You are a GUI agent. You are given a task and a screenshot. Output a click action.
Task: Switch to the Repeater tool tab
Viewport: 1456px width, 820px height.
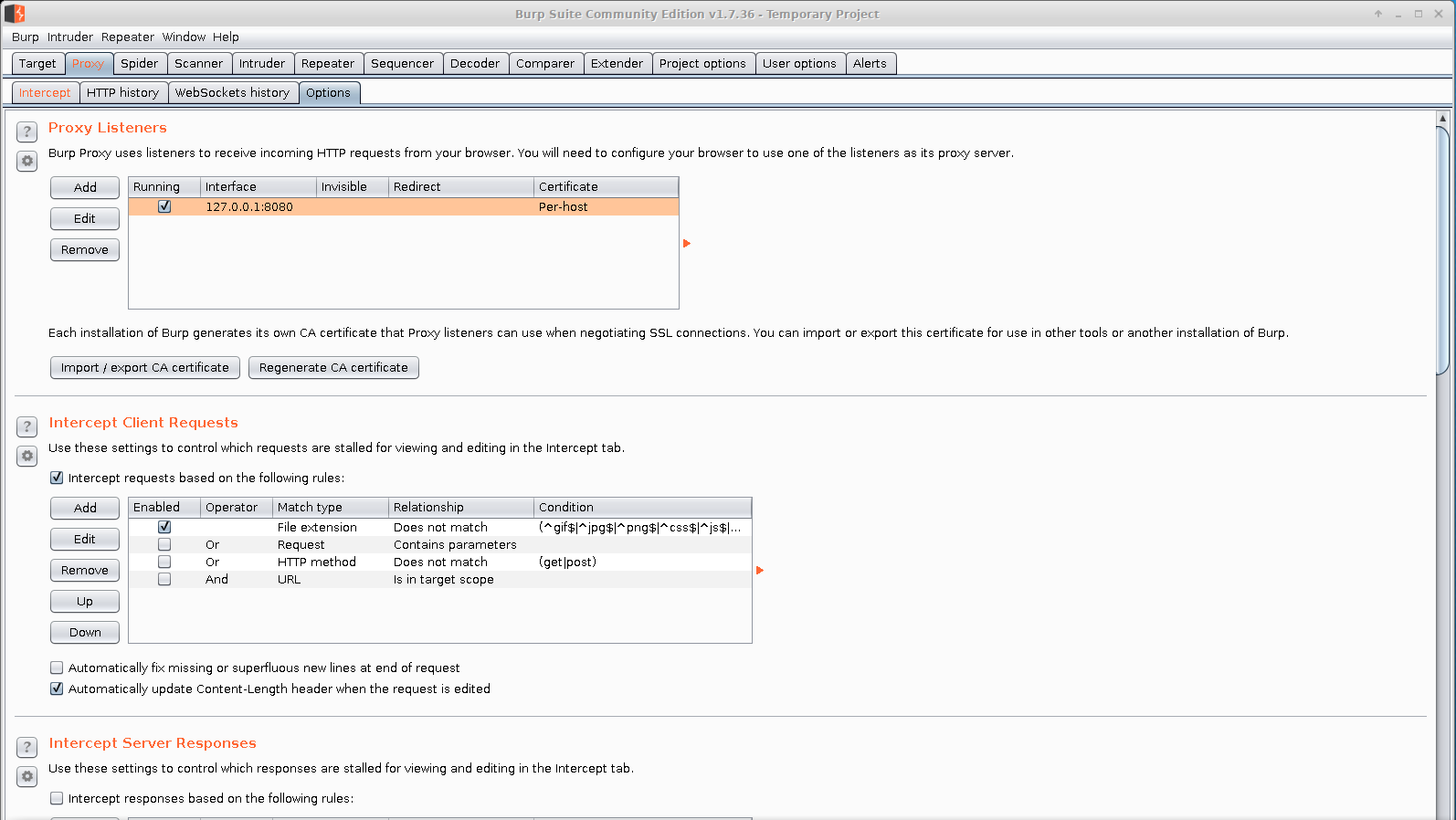(328, 64)
